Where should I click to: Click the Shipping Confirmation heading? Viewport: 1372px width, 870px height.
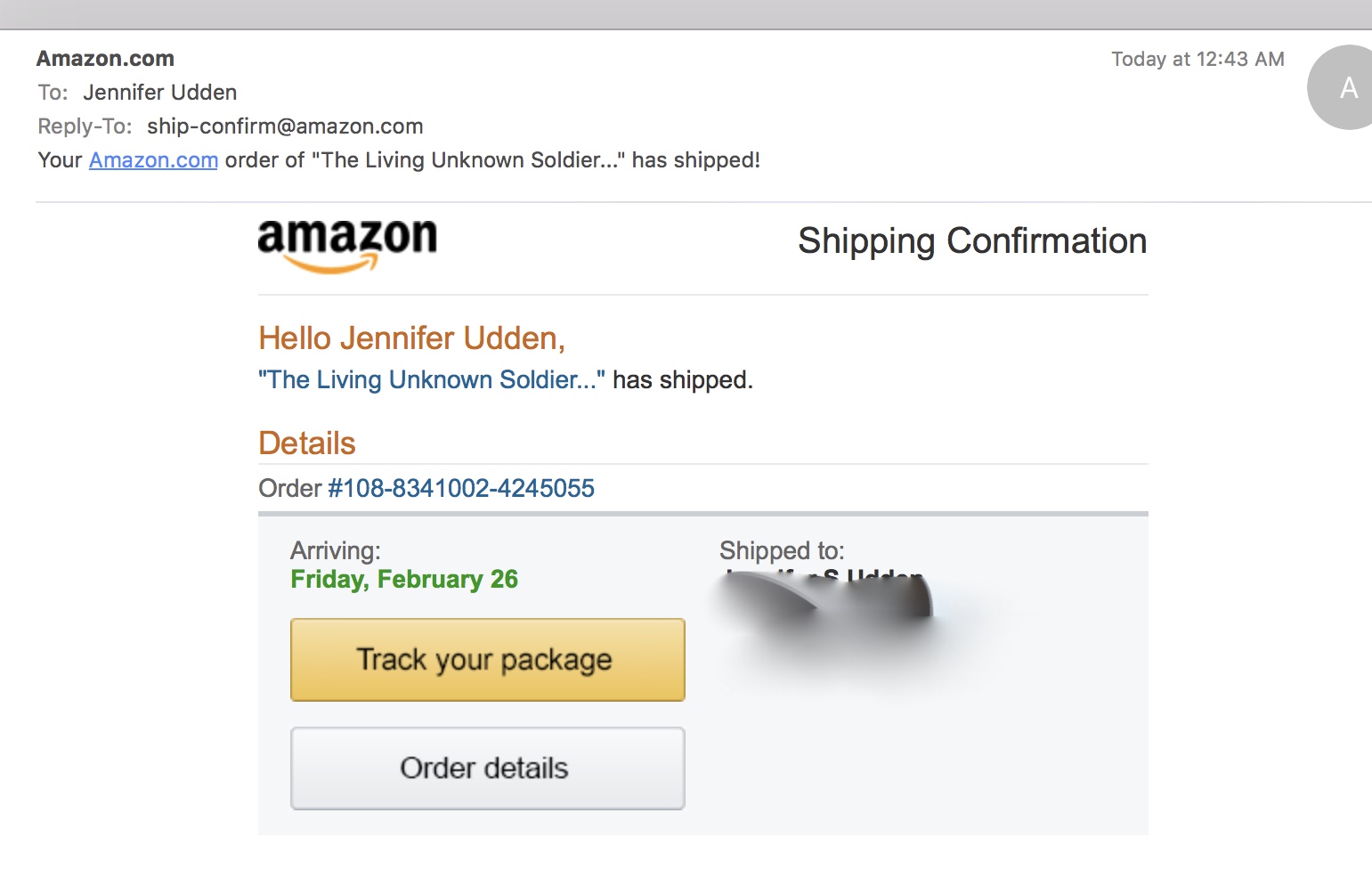[971, 241]
